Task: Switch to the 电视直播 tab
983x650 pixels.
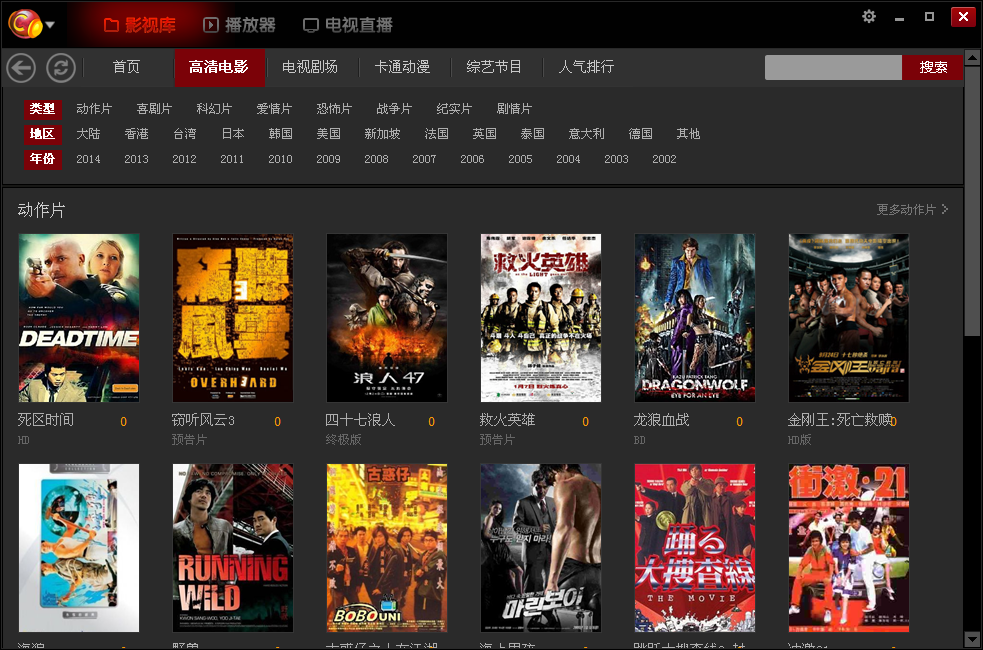Action: click(348, 25)
